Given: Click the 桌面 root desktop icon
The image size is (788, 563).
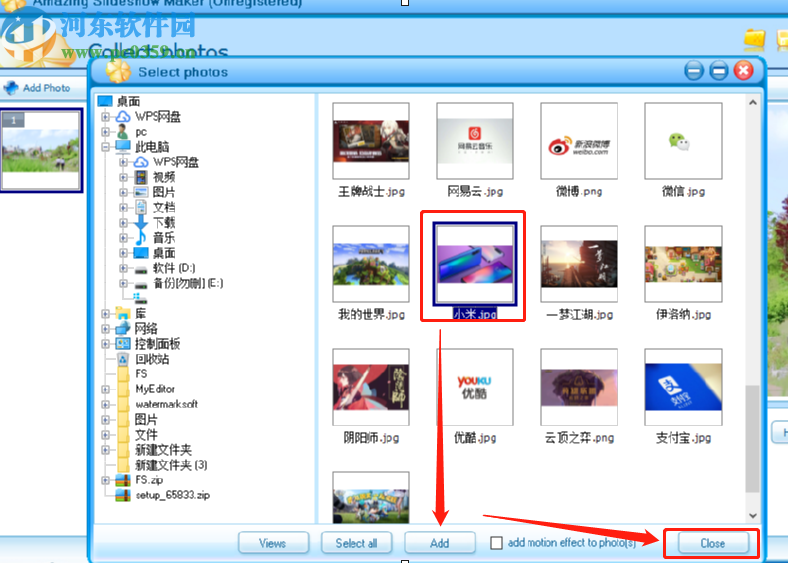Looking at the screenshot, I should point(105,102).
